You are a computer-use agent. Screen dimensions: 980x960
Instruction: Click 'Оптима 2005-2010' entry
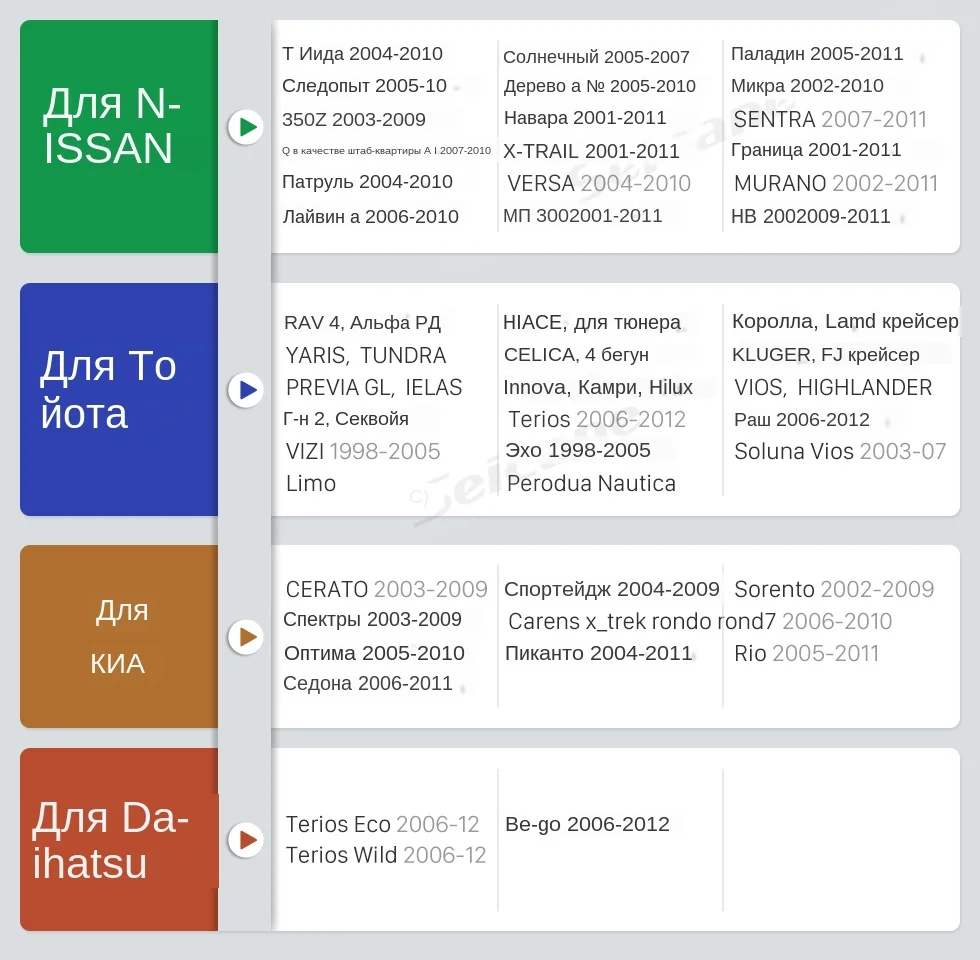click(x=374, y=653)
